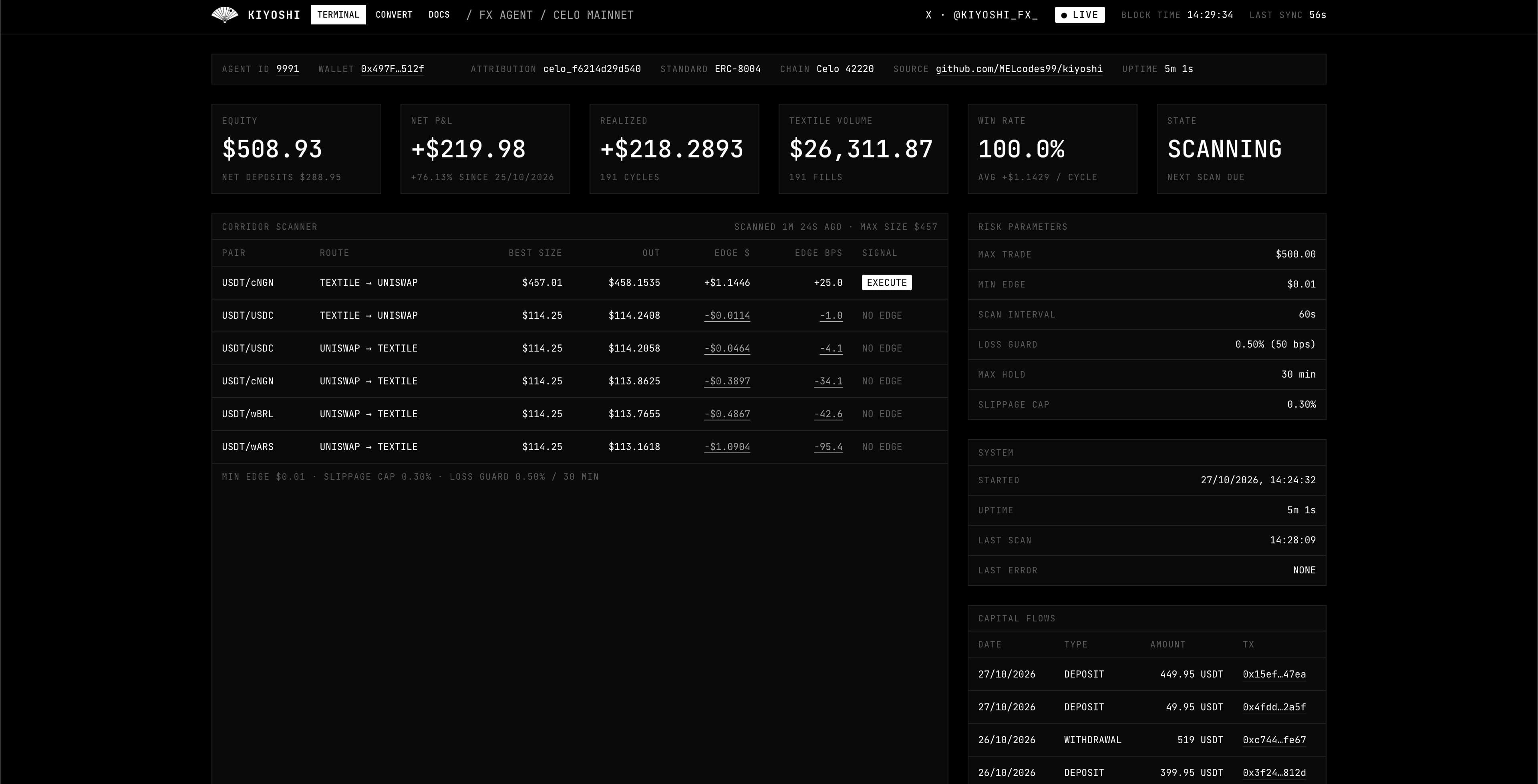Click the LOSS GUARD 0.50% (50 bps) value
Viewport: 1538px width, 784px height.
[x=1275, y=344]
